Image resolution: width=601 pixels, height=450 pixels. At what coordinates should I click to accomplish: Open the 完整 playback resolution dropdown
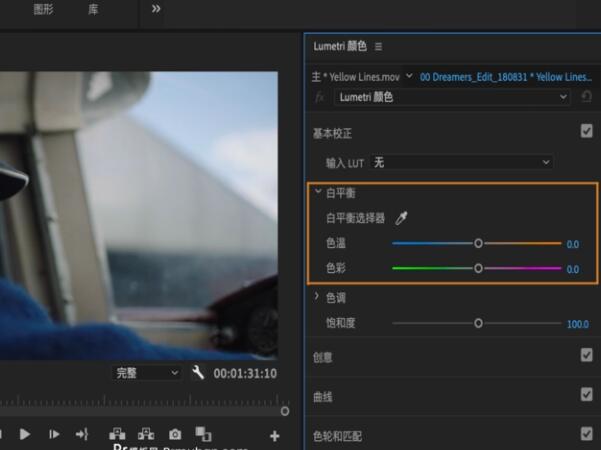point(147,373)
